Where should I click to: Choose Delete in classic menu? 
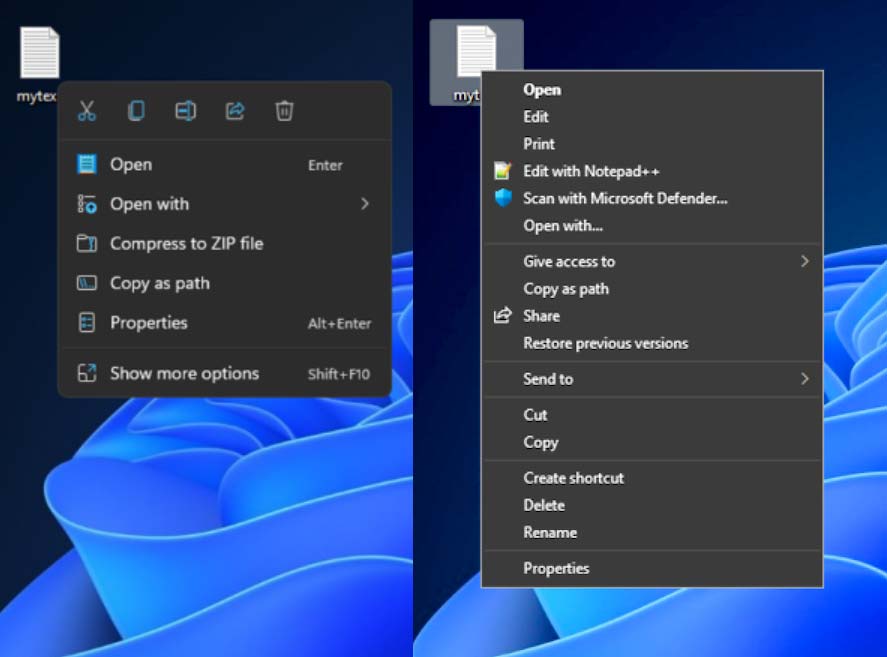pos(652,505)
